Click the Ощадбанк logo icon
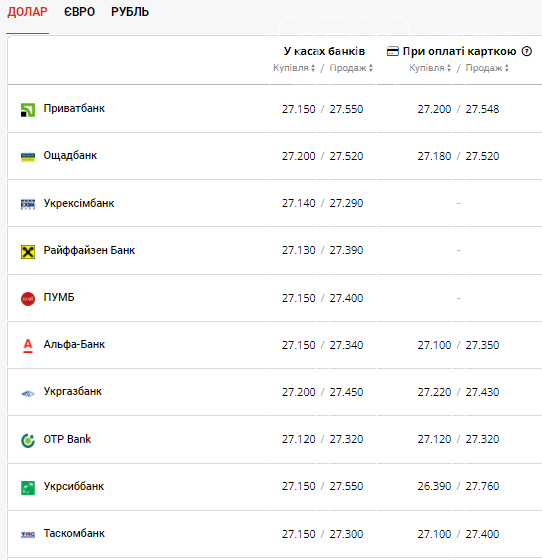 [x=28, y=157]
